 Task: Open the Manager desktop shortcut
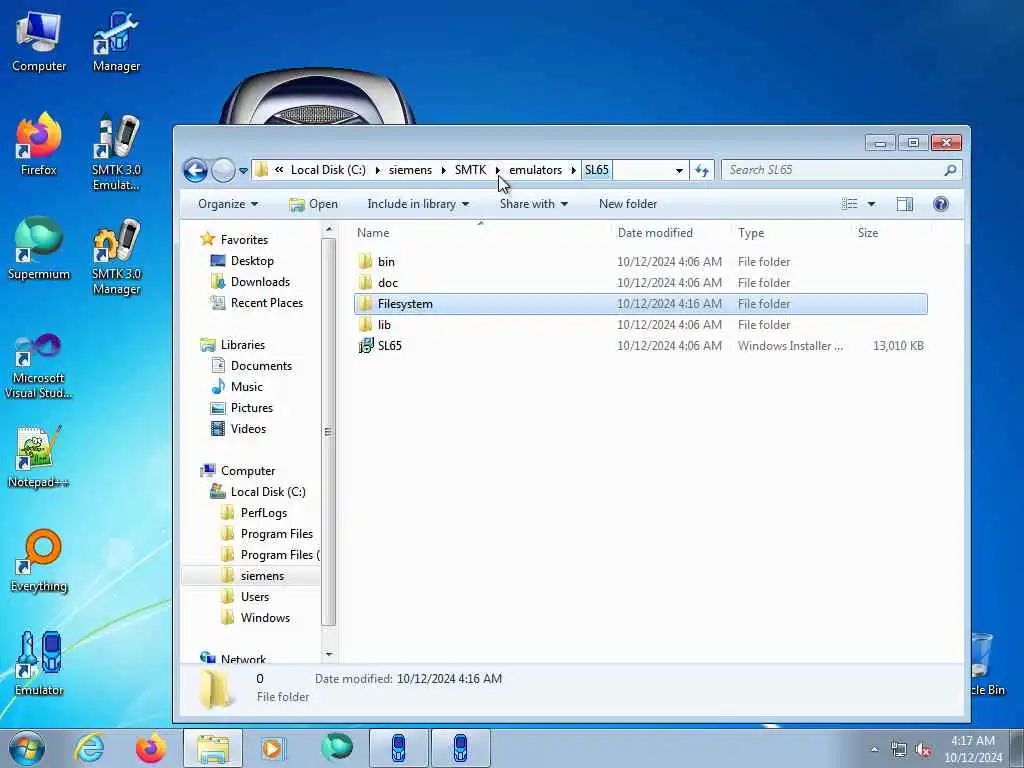[x=116, y=42]
